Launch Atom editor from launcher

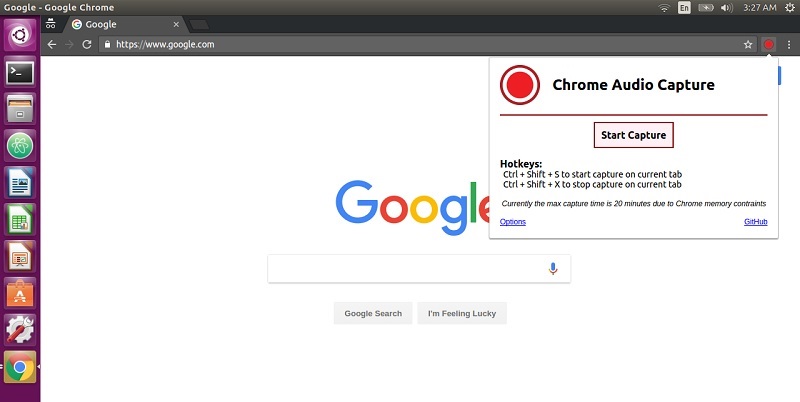tap(20, 146)
